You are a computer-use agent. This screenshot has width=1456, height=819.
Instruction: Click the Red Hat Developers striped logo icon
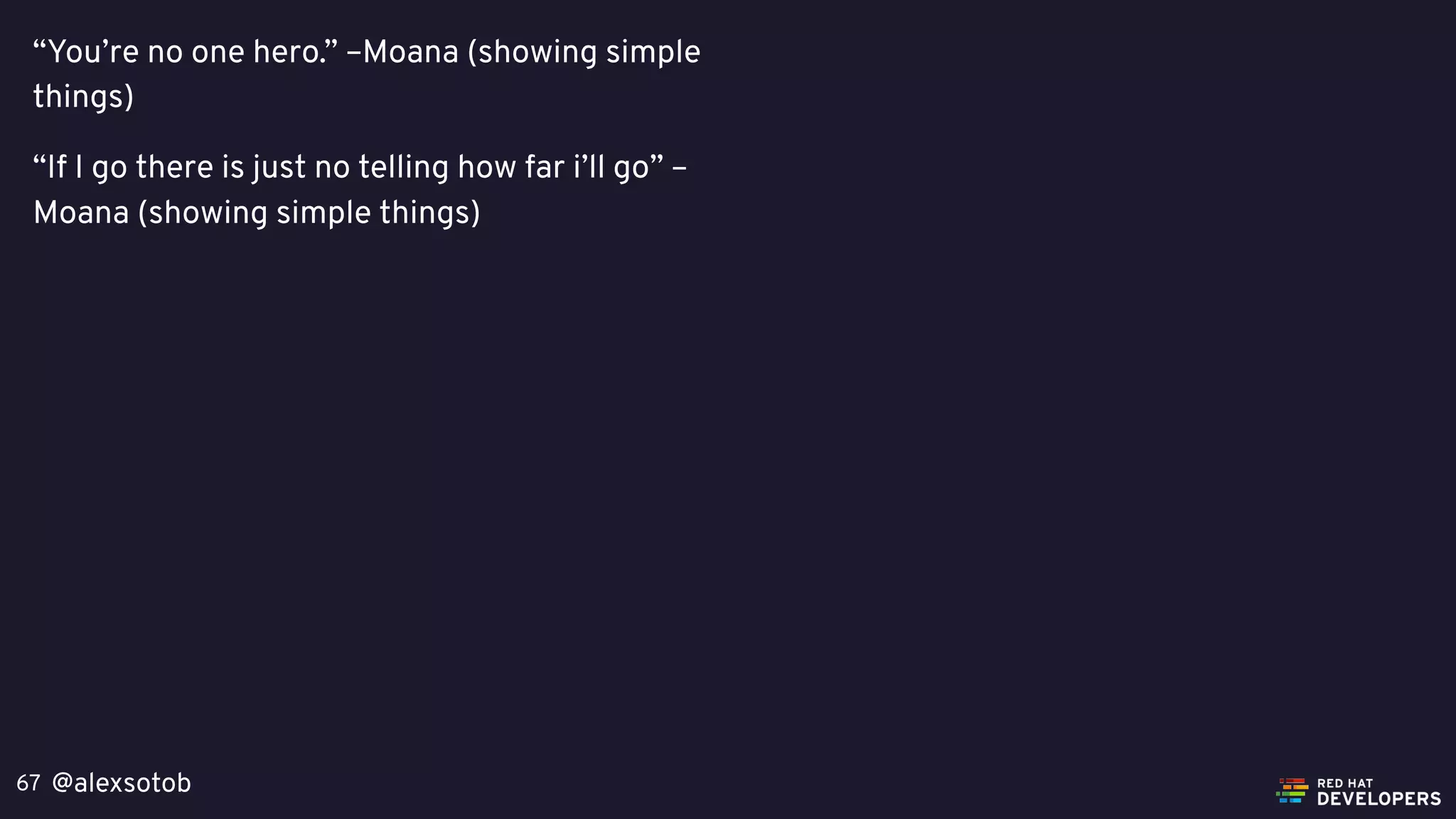[x=1292, y=791]
